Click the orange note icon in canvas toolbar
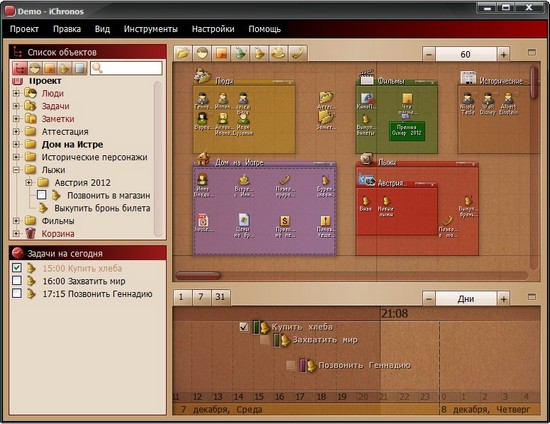Screen dimensions: 550x424 [x=221, y=54]
